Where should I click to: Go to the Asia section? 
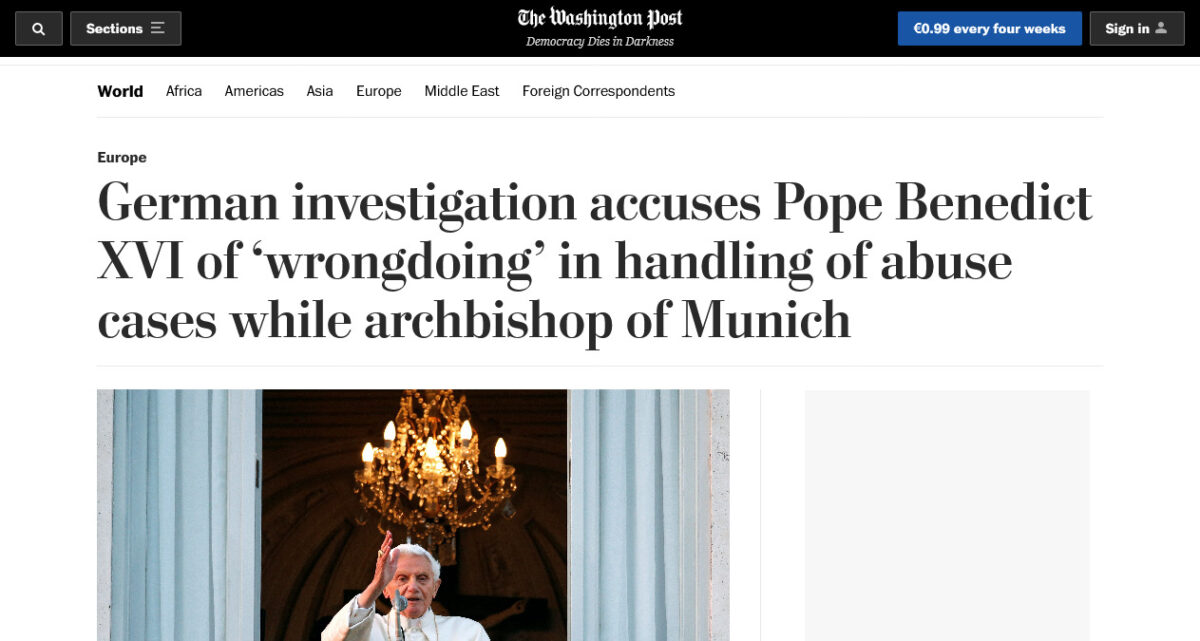(320, 91)
